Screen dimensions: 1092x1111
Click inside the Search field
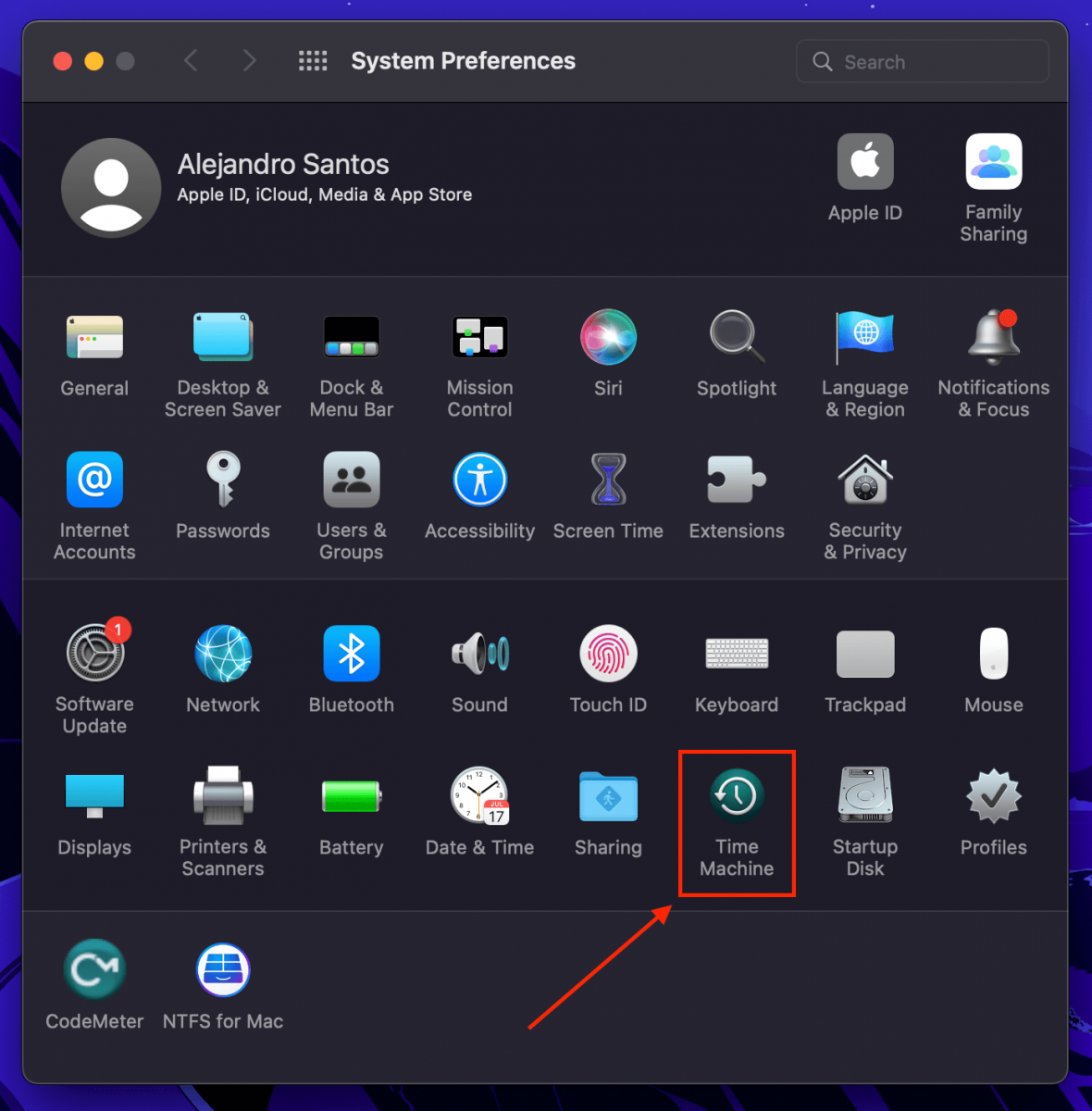point(921,61)
